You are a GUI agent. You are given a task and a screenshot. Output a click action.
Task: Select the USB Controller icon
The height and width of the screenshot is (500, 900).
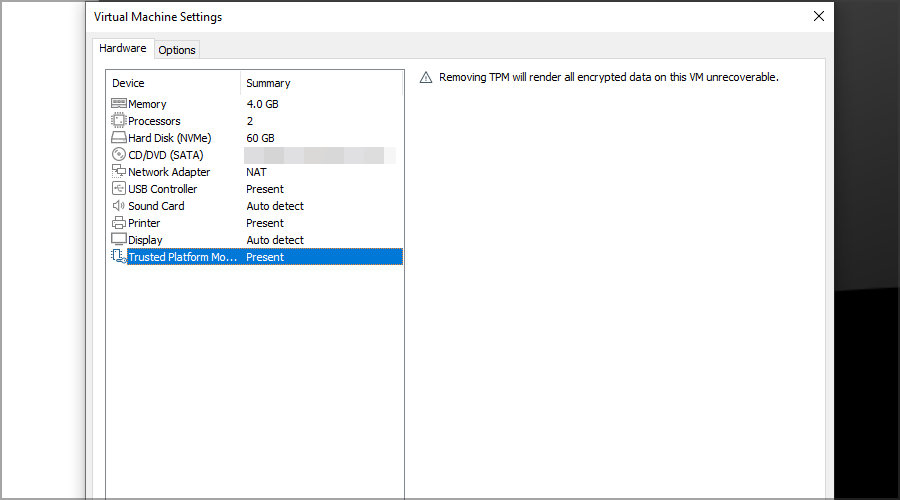click(118, 189)
